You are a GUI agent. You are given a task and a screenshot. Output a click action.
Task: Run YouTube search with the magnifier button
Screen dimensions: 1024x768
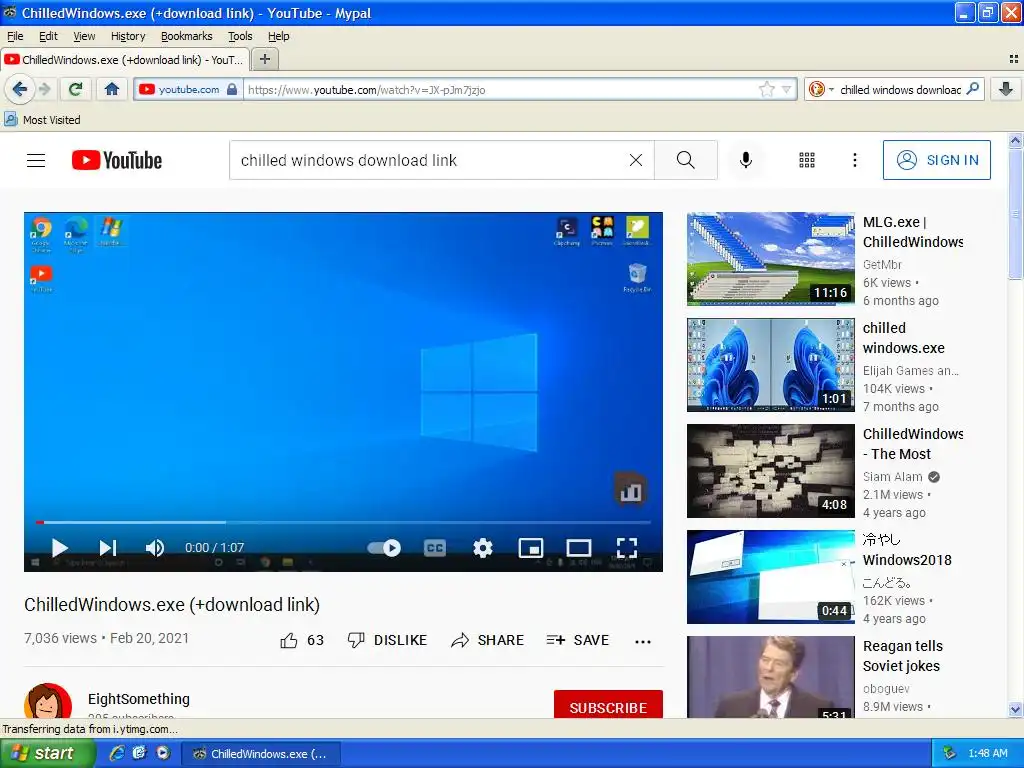click(686, 160)
